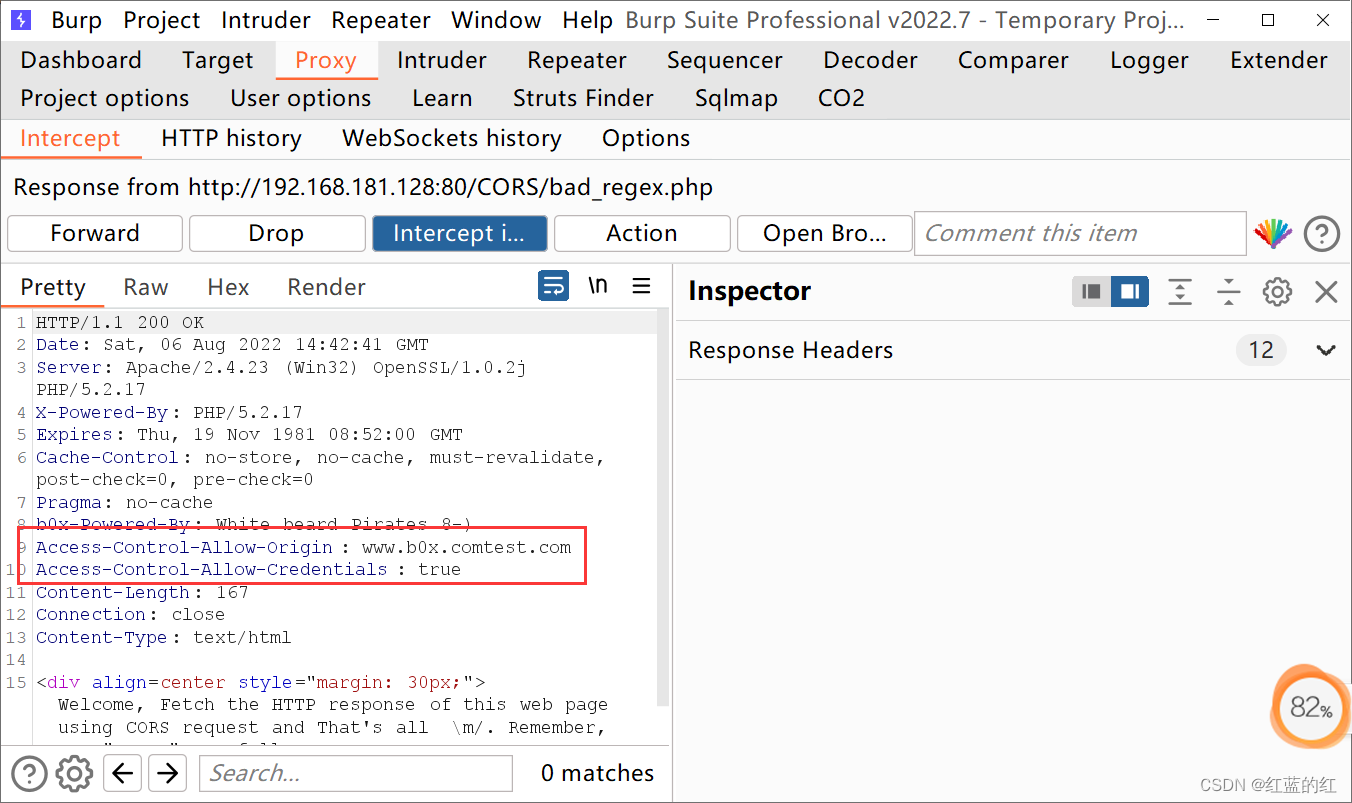Open the Help menu
Image resolution: width=1352 pixels, height=803 pixels.
click(588, 20)
